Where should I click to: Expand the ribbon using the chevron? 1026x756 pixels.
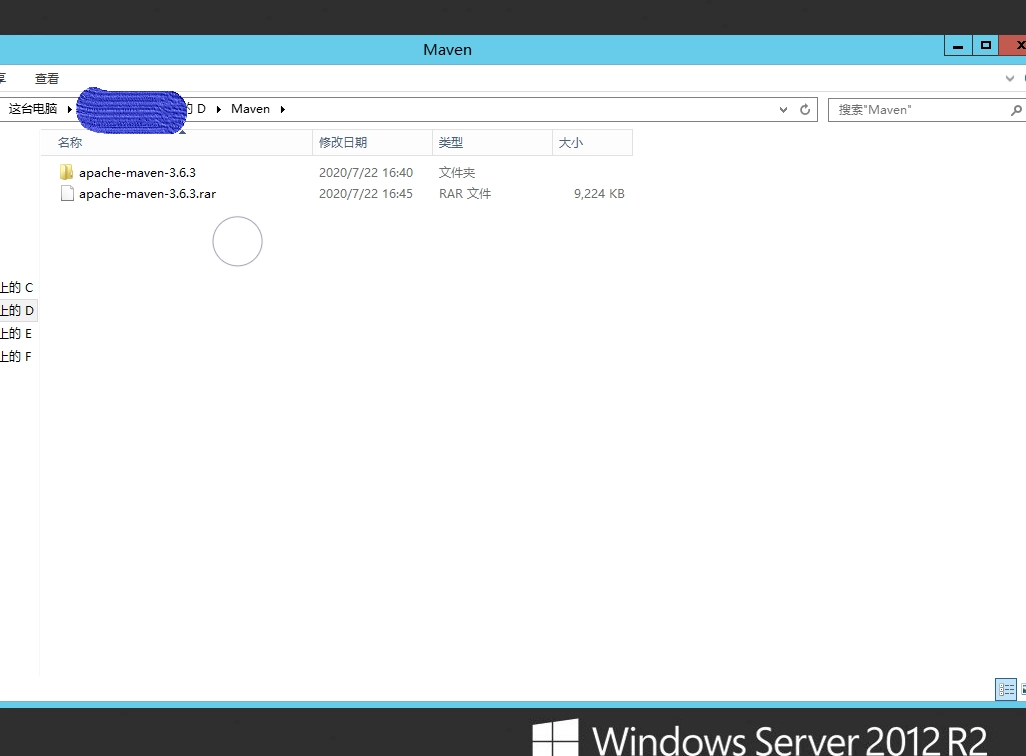[1009, 78]
